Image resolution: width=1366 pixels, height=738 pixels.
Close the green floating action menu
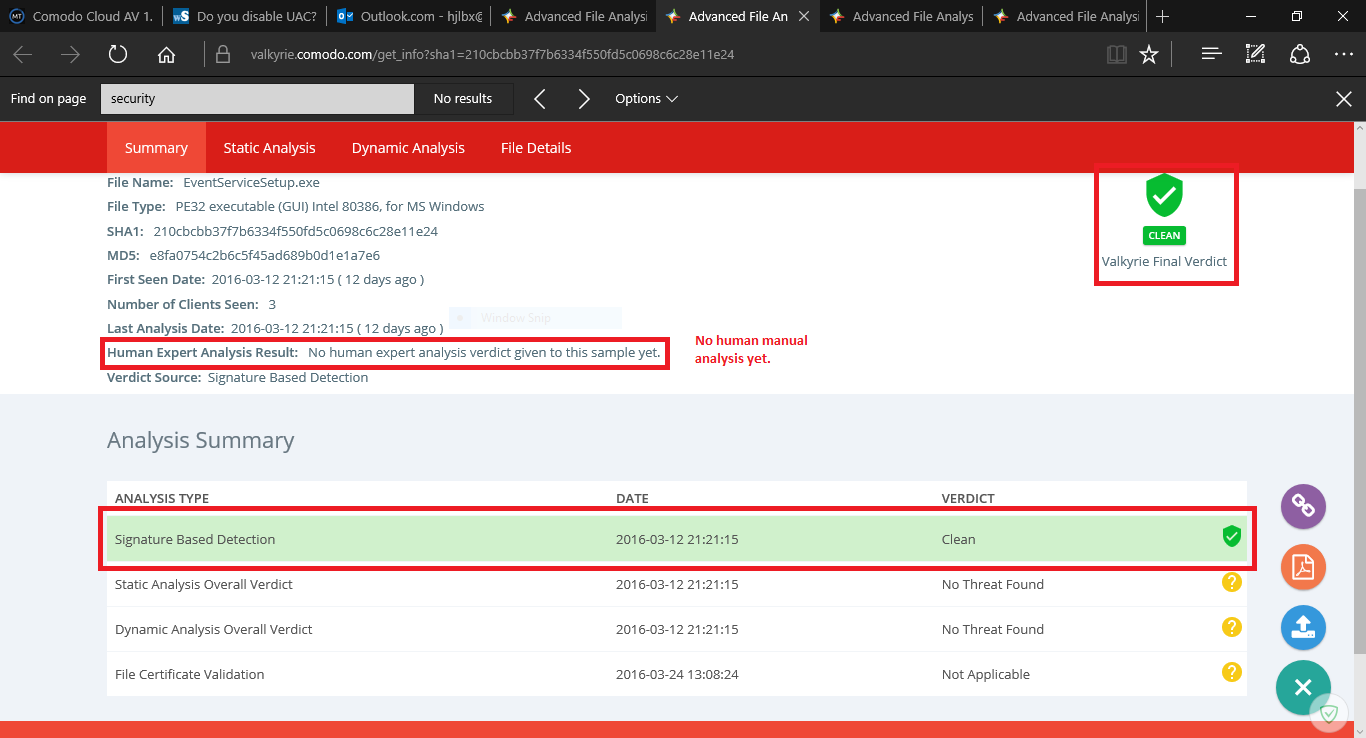coord(1302,687)
